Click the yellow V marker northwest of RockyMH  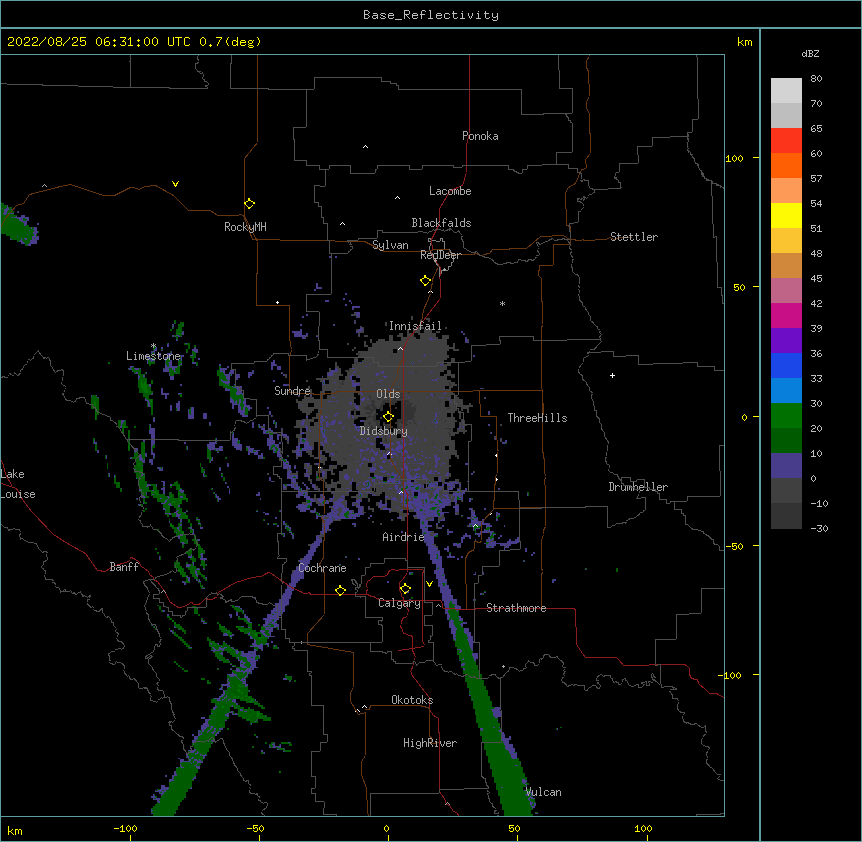[x=175, y=184]
